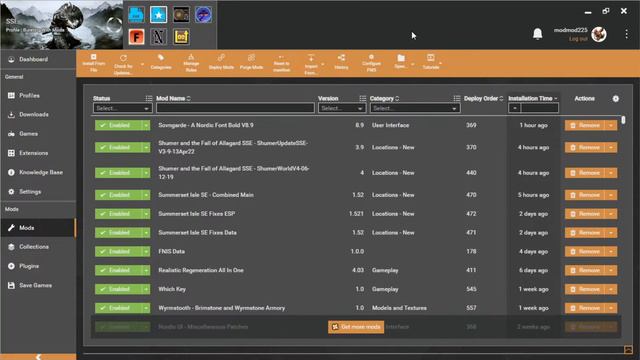The image size is (640, 360).
Task: Toggle Enabled for Which Key mod
Action: (x=118, y=289)
